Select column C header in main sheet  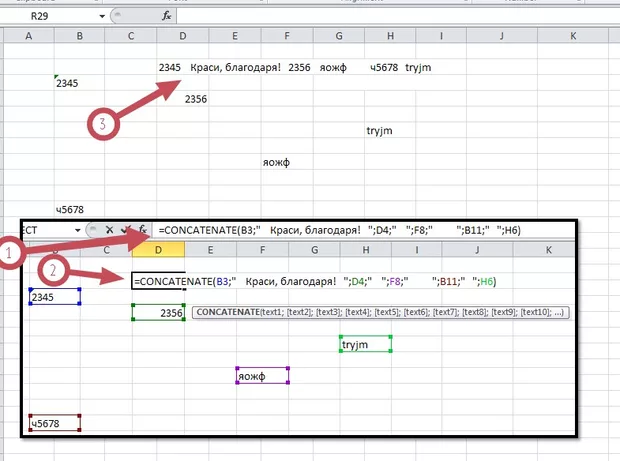coord(131,36)
